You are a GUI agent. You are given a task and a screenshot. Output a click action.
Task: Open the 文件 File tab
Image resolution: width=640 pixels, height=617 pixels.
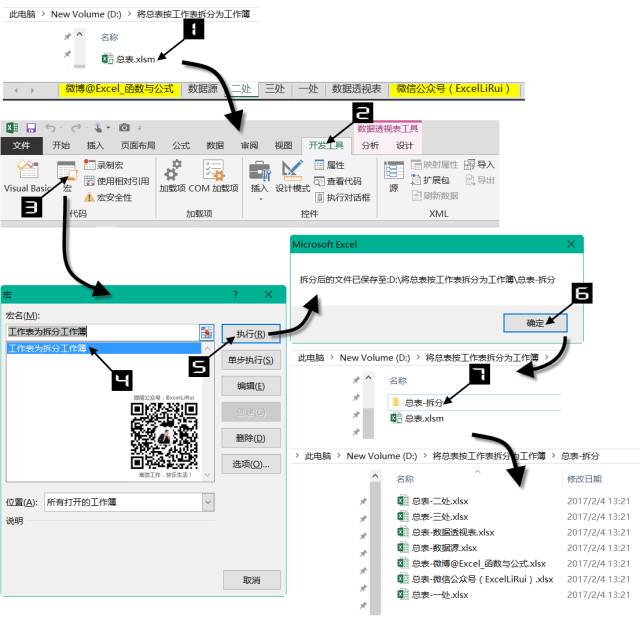[x=21, y=146]
